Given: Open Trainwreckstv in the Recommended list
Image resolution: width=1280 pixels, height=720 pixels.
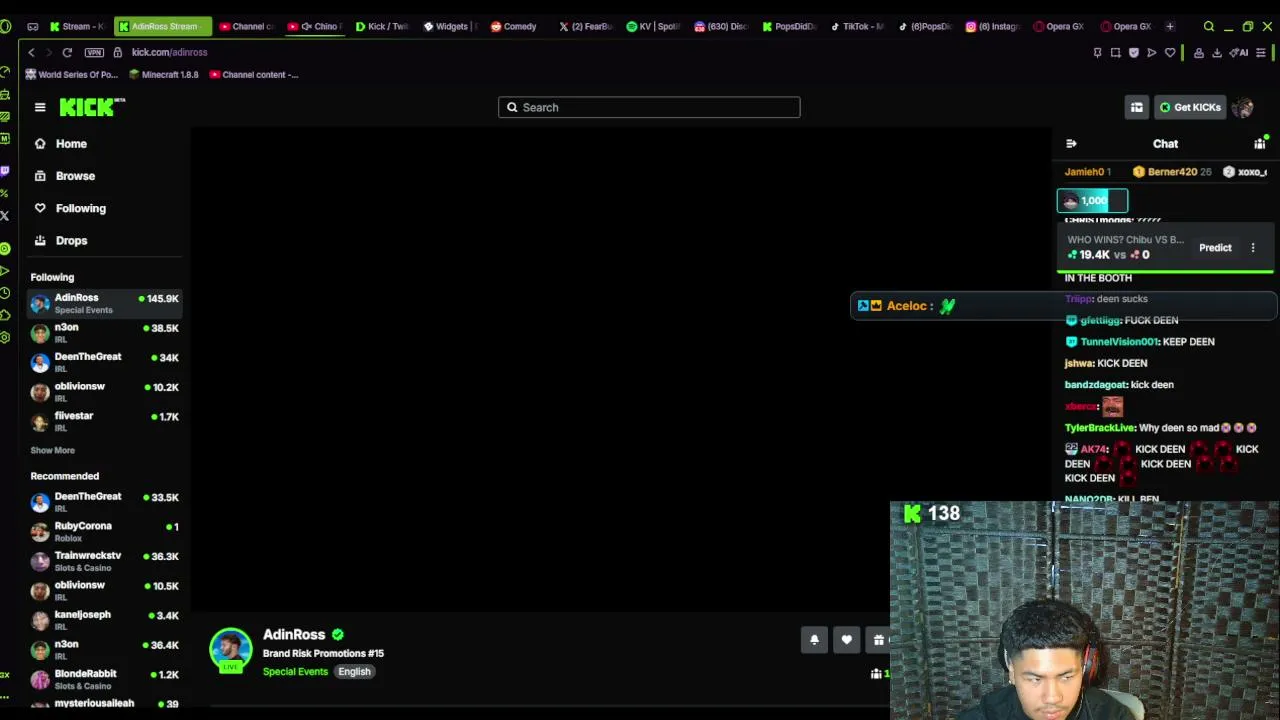Looking at the screenshot, I should (x=105, y=561).
